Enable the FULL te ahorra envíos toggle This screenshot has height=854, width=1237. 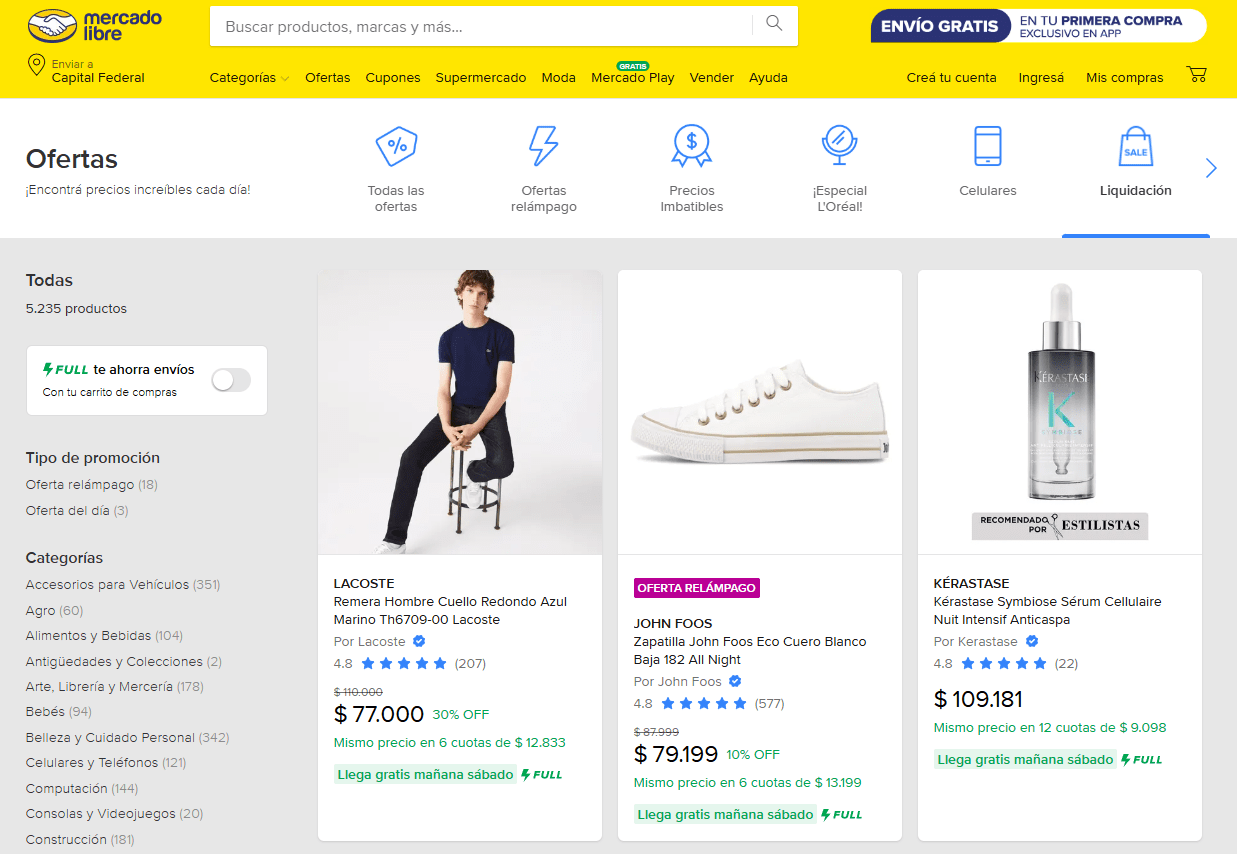[231, 380]
